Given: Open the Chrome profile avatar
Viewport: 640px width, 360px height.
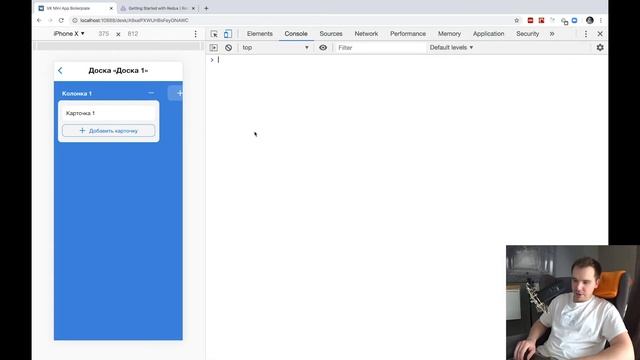Looking at the screenshot, I should coord(589,20).
